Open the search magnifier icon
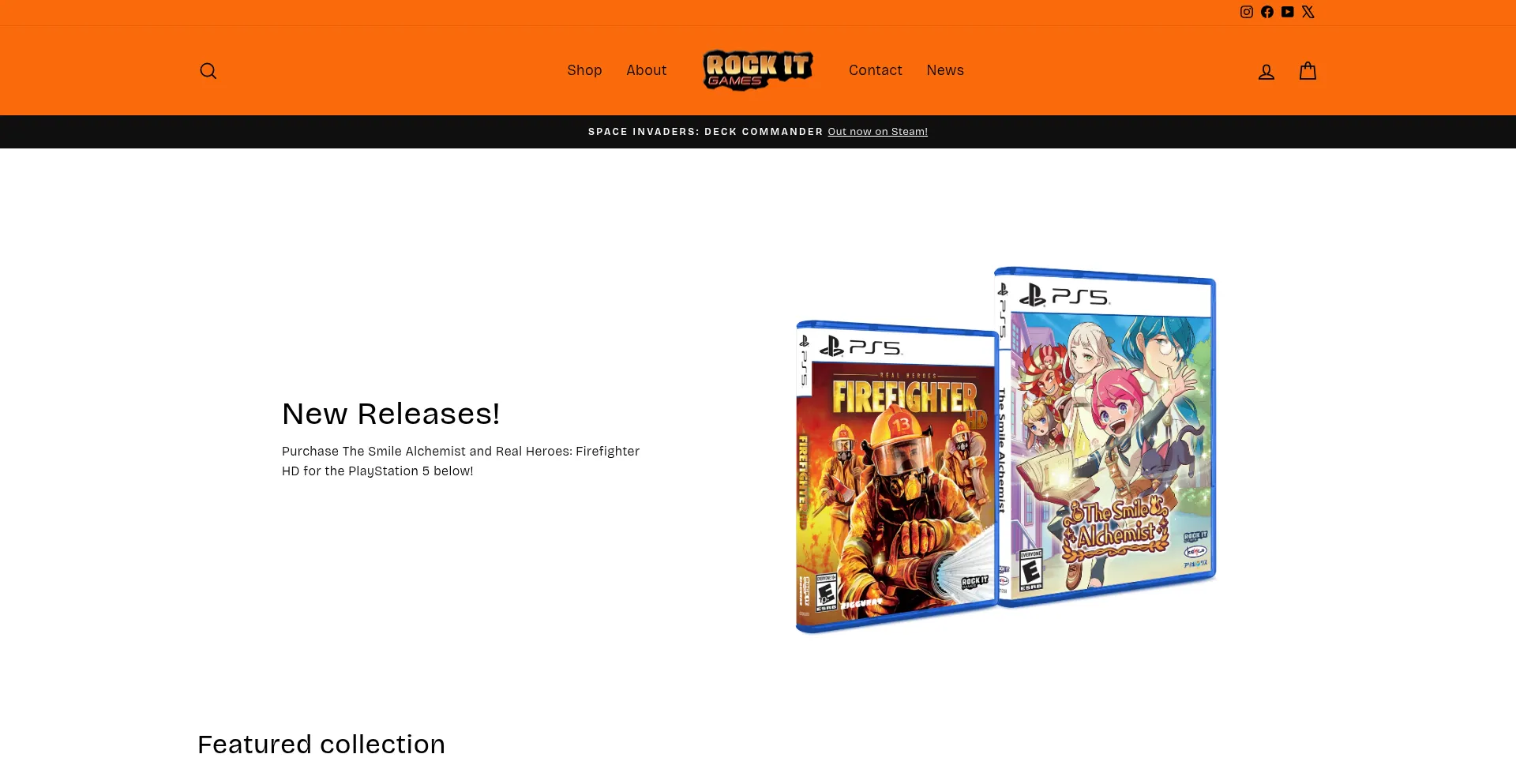Image resolution: width=1516 pixels, height=784 pixels. point(208,71)
